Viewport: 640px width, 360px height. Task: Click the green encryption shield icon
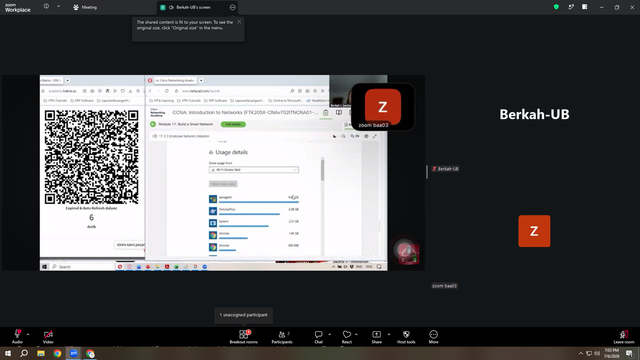tap(556, 7)
